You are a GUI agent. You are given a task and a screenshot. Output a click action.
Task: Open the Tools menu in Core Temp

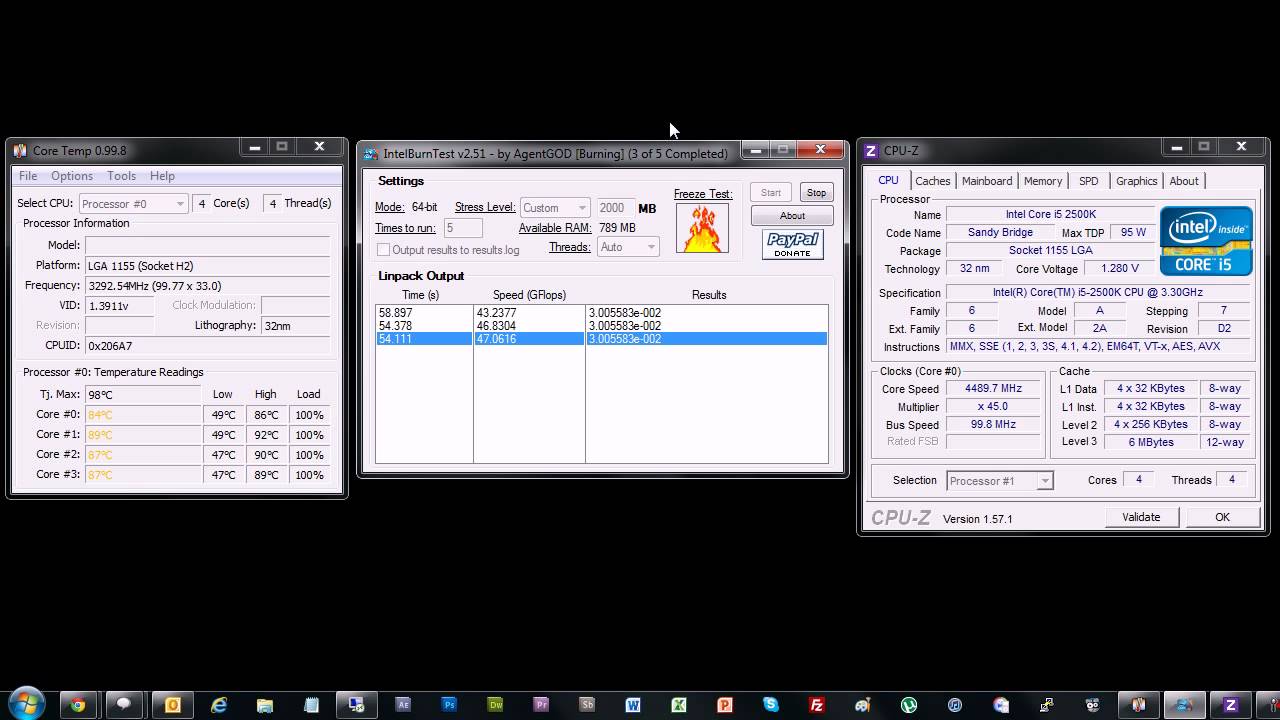pos(122,176)
